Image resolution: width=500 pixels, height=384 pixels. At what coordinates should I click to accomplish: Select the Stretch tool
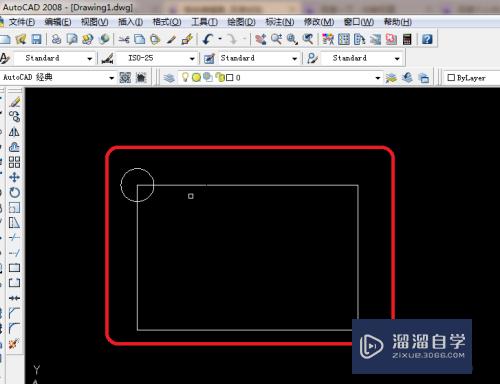pos(15,222)
